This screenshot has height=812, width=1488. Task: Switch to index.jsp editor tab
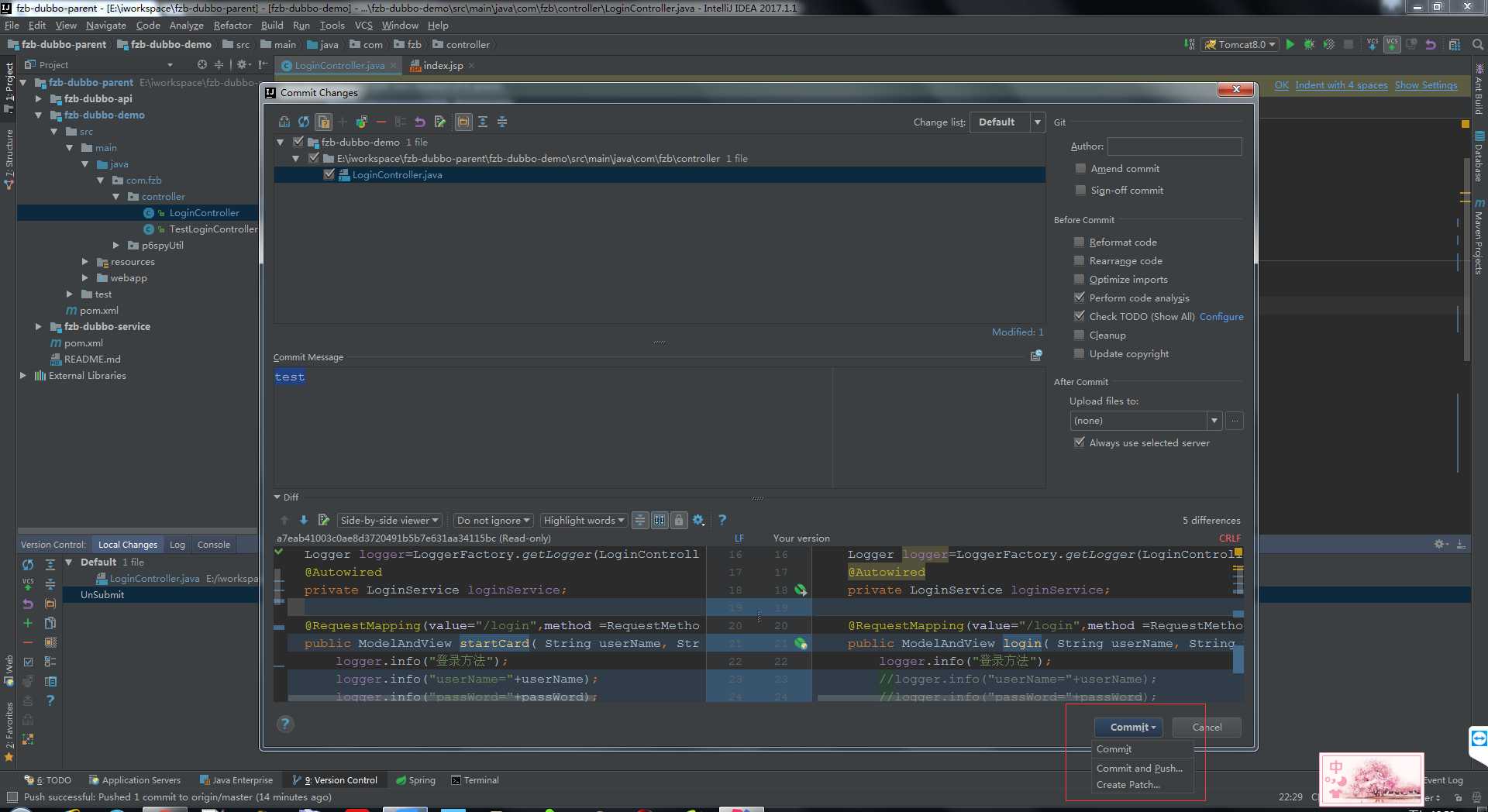(443, 65)
